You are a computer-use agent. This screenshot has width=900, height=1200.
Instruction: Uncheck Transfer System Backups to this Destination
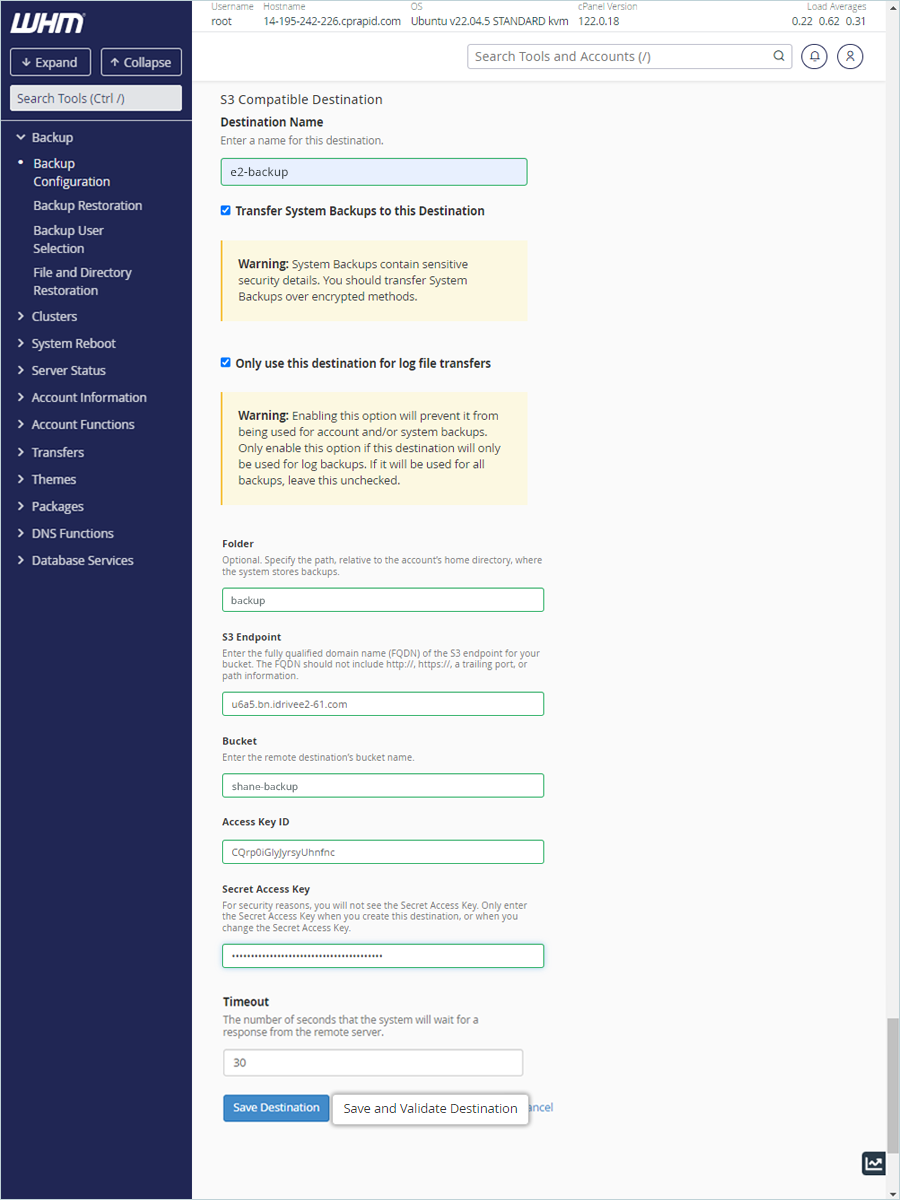coord(226,211)
